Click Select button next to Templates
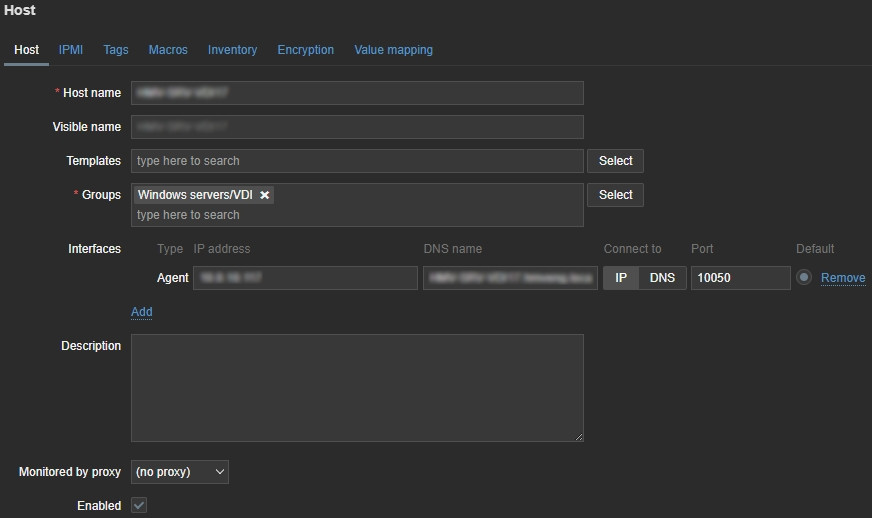The image size is (872, 518). click(x=615, y=161)
